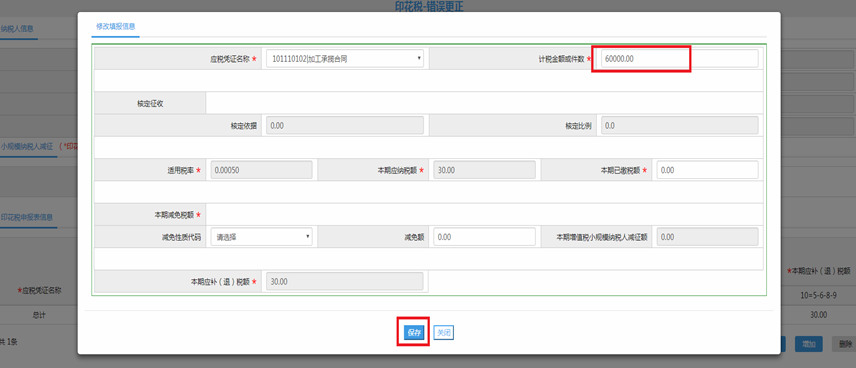The height and width of the screenshot is (368, 856).
Task: Click the 计税金额或件数 input field
Action: click(x=680, y=58)
